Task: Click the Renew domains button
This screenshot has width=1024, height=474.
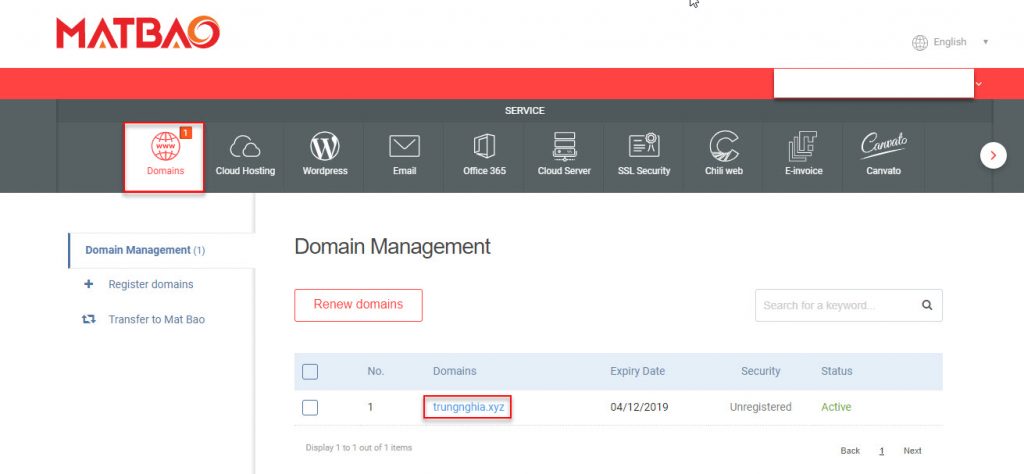Action: [359, 305]
